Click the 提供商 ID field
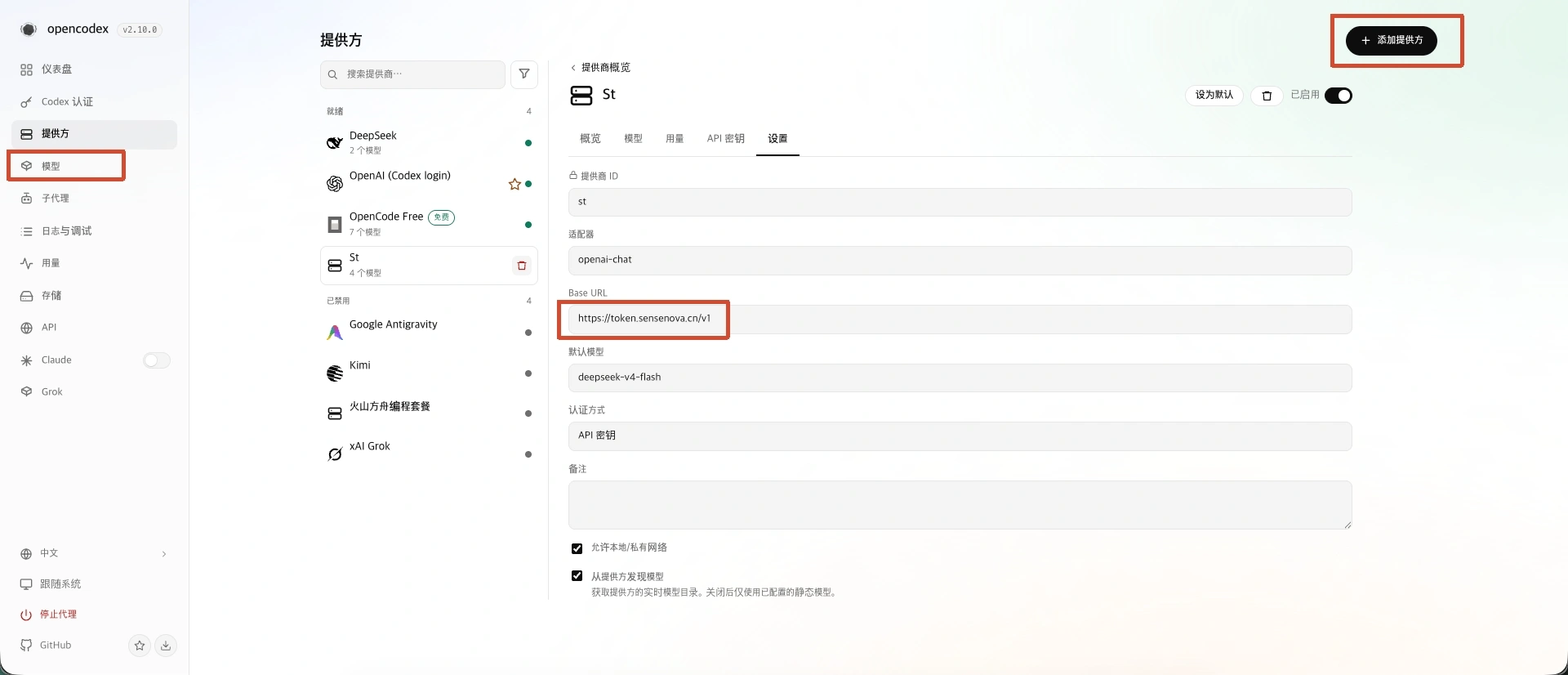Screen dimensions: 1568x675 point(960,203)
